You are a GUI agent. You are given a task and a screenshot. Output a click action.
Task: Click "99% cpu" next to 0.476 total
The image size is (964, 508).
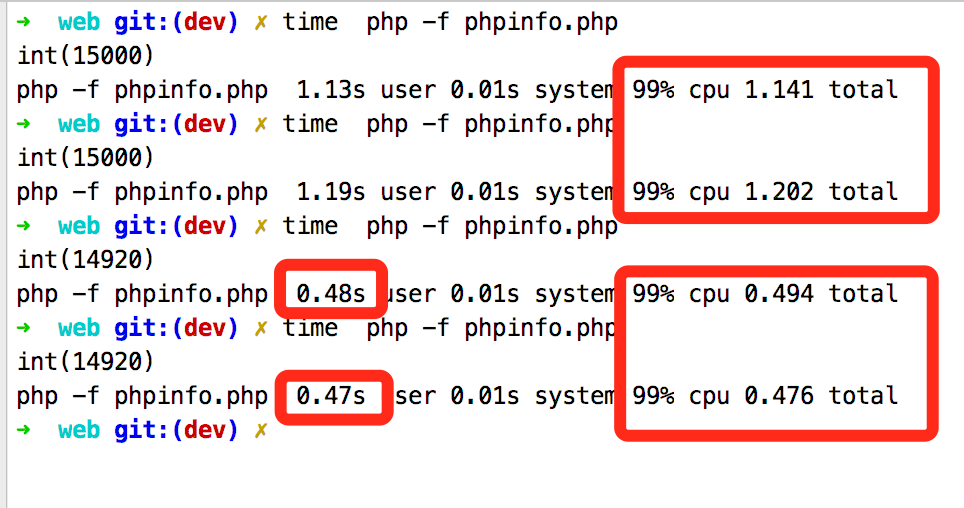(x=680, y=396)
